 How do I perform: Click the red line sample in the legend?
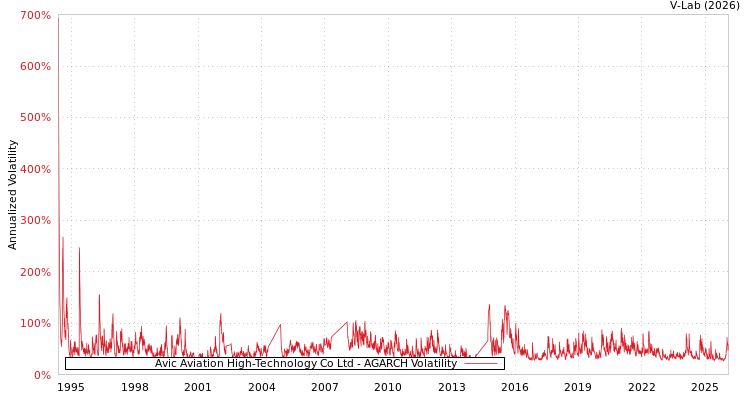point(481,364)
